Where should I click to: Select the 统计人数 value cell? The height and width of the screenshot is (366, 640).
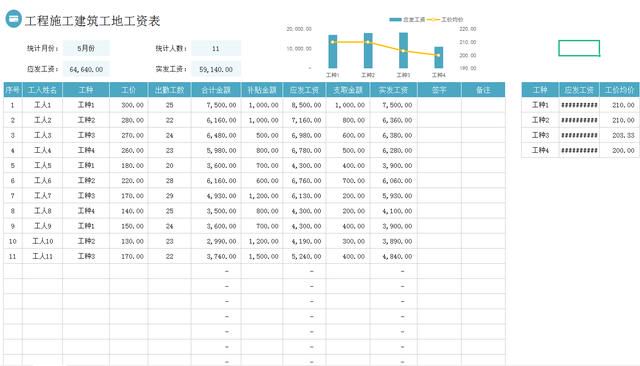point(216,48)
